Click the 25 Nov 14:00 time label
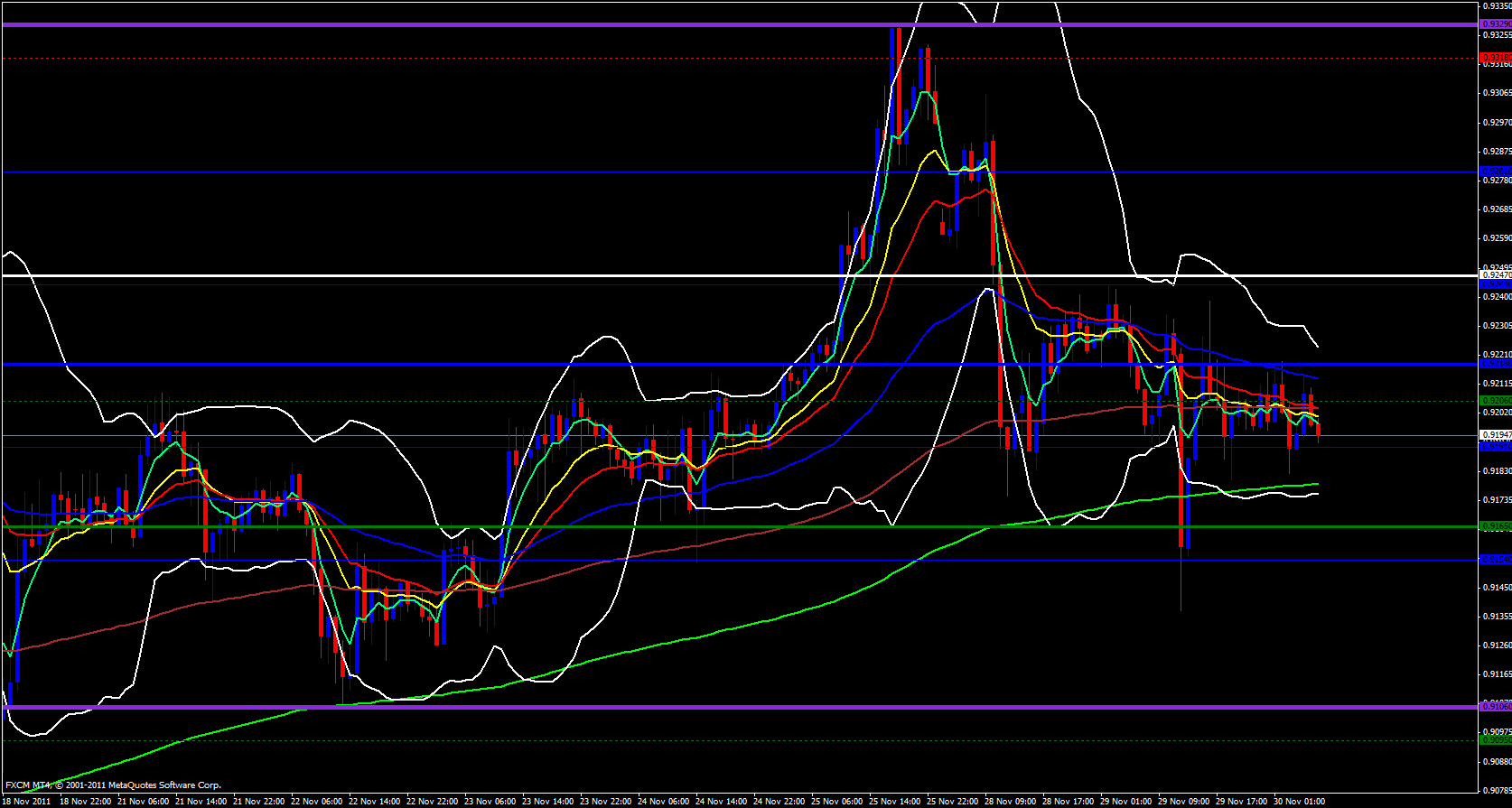Screen dimensions: 1512x808 895,801
